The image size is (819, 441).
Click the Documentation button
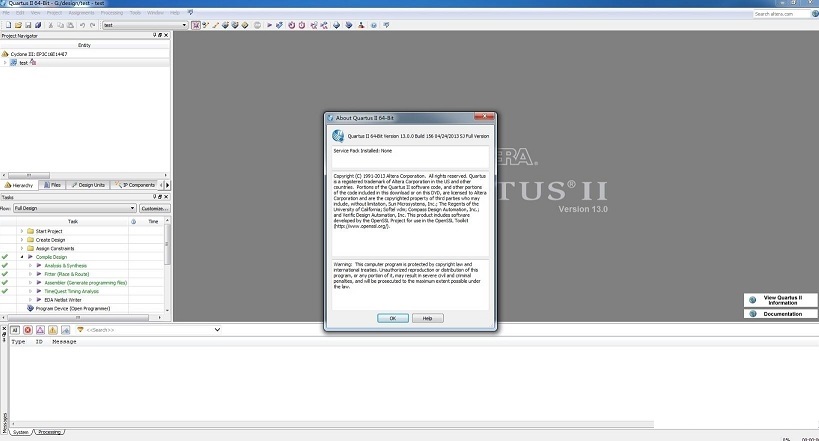[780, 314]
